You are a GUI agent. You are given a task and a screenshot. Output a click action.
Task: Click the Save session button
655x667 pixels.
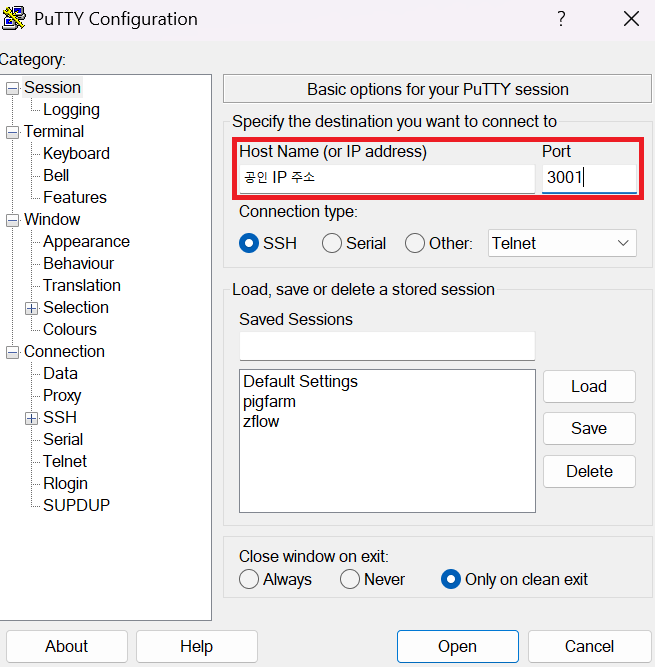[x=589, y=428]
